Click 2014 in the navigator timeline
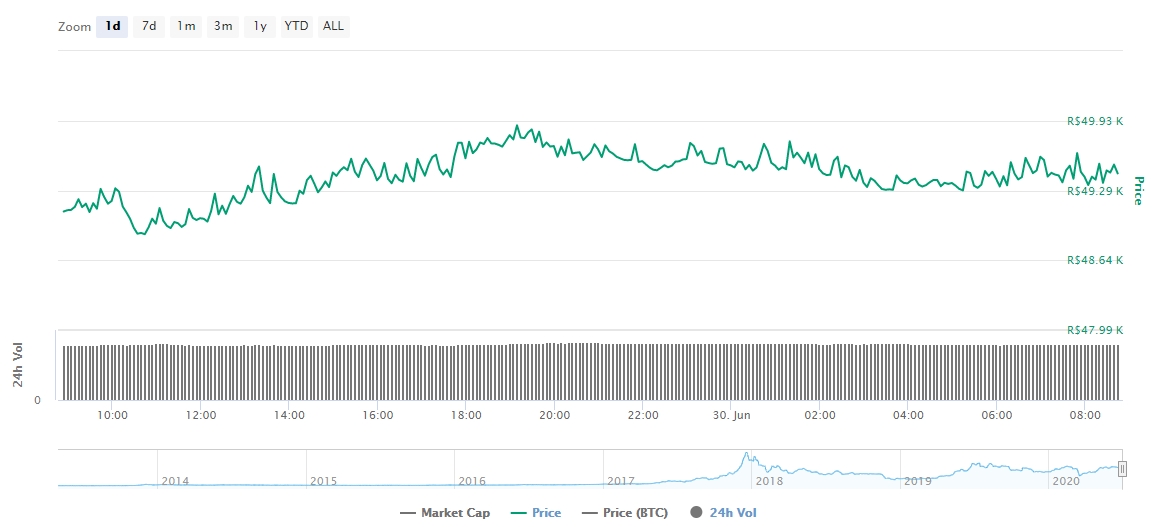The height and width of the screenshot is (527, 1152). coord(175,481)
